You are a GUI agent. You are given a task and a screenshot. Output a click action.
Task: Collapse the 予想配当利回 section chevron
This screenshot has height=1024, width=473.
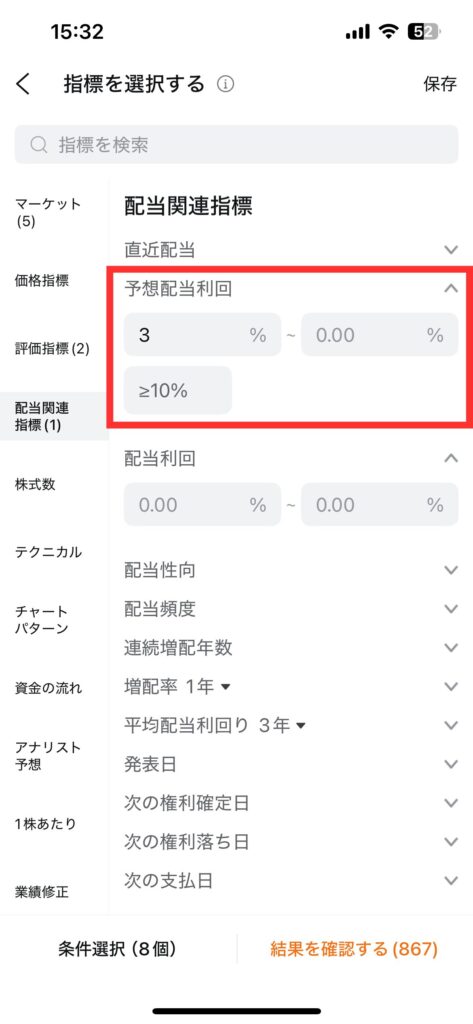coord(451,288)
